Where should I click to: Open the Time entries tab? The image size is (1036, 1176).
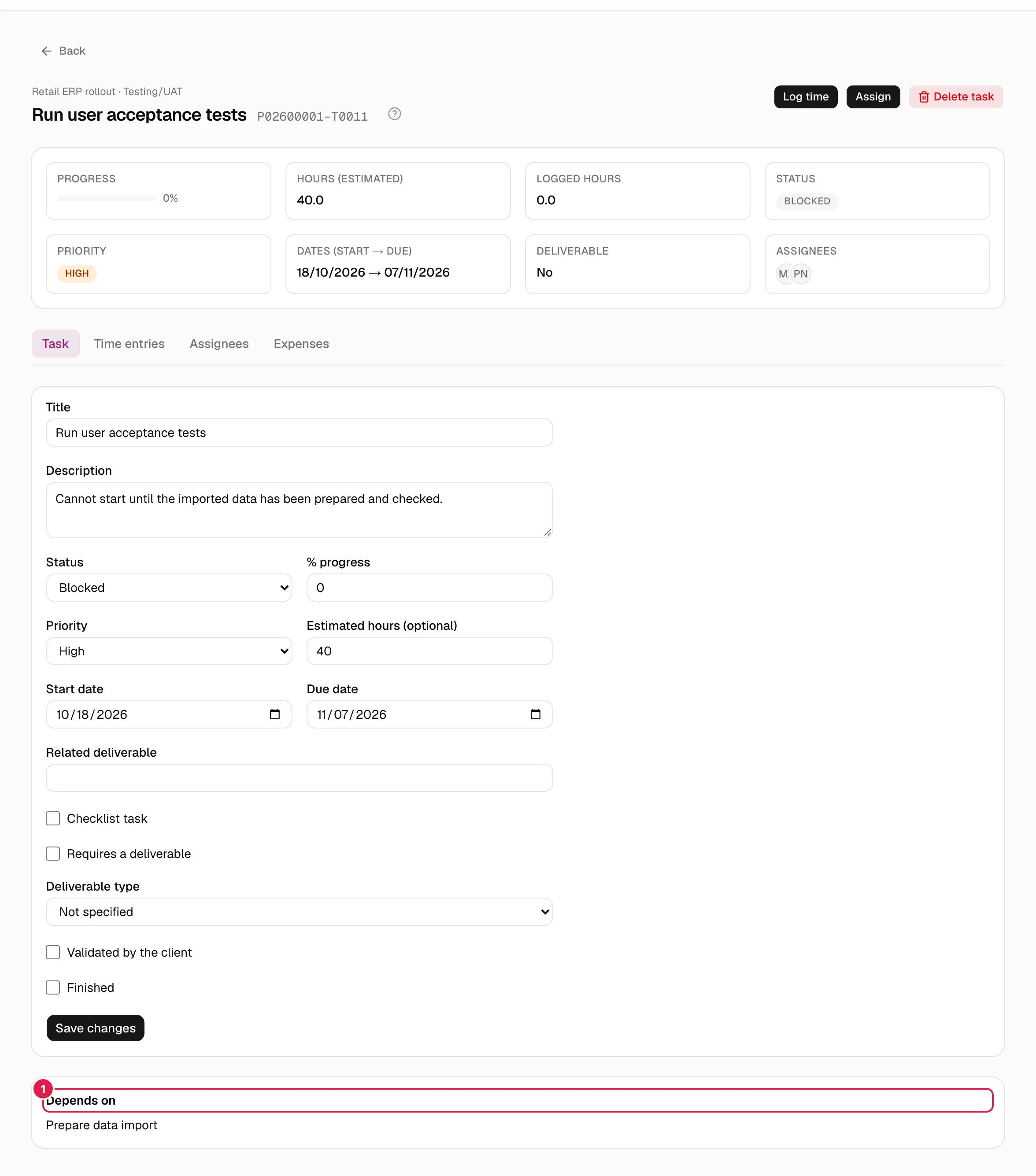(129, 344)
